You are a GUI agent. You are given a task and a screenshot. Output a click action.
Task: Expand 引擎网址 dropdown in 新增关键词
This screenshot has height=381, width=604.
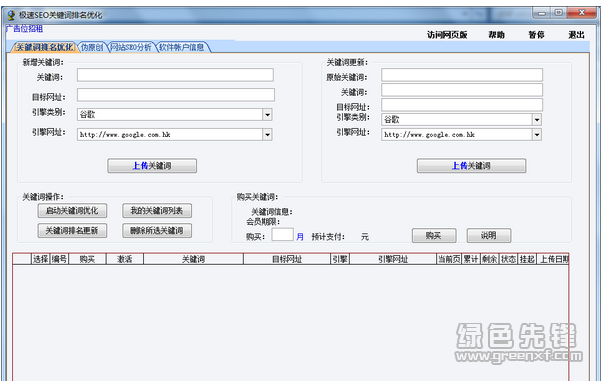coord(267,134)
